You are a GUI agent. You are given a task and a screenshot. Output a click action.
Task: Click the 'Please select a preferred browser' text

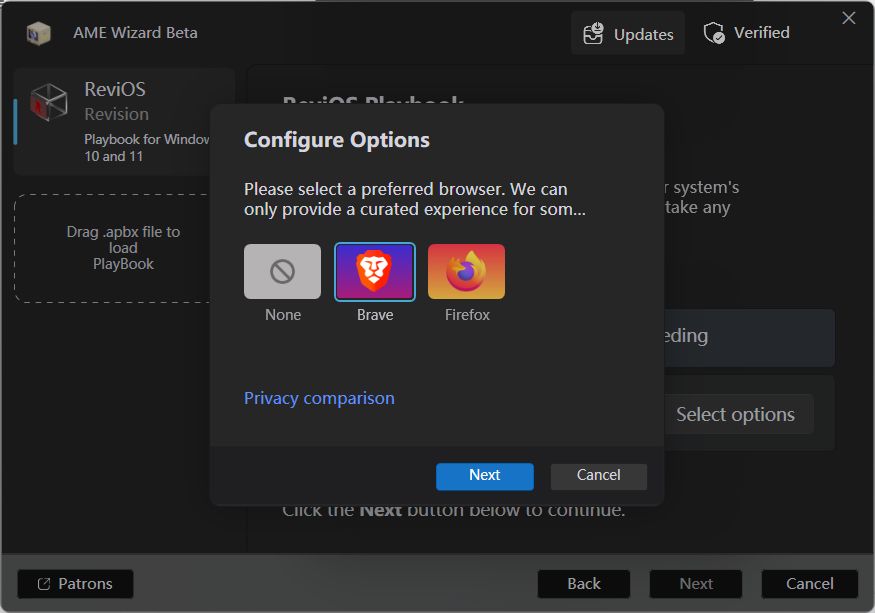pyautogui.click(x=415, y=199)
